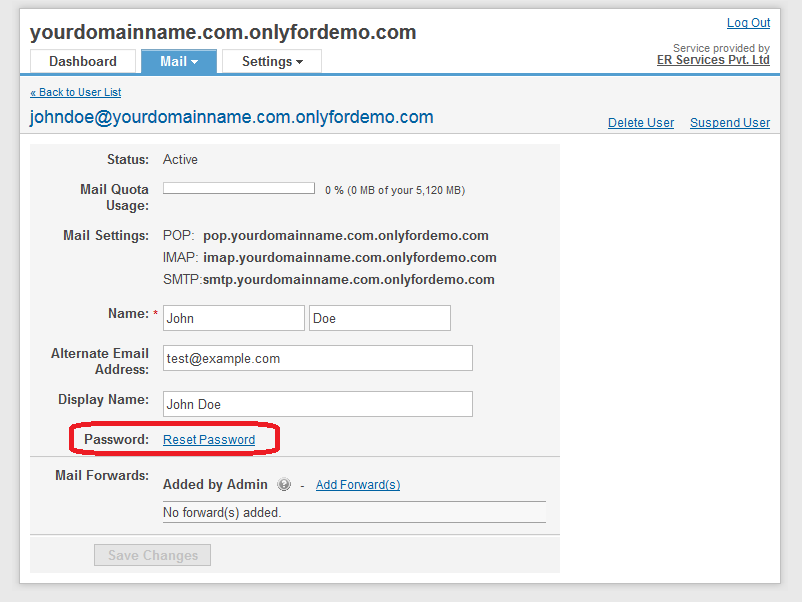Click the help icon beside Added by Admin
802x602 pixels.
click(x=284, y=485)
